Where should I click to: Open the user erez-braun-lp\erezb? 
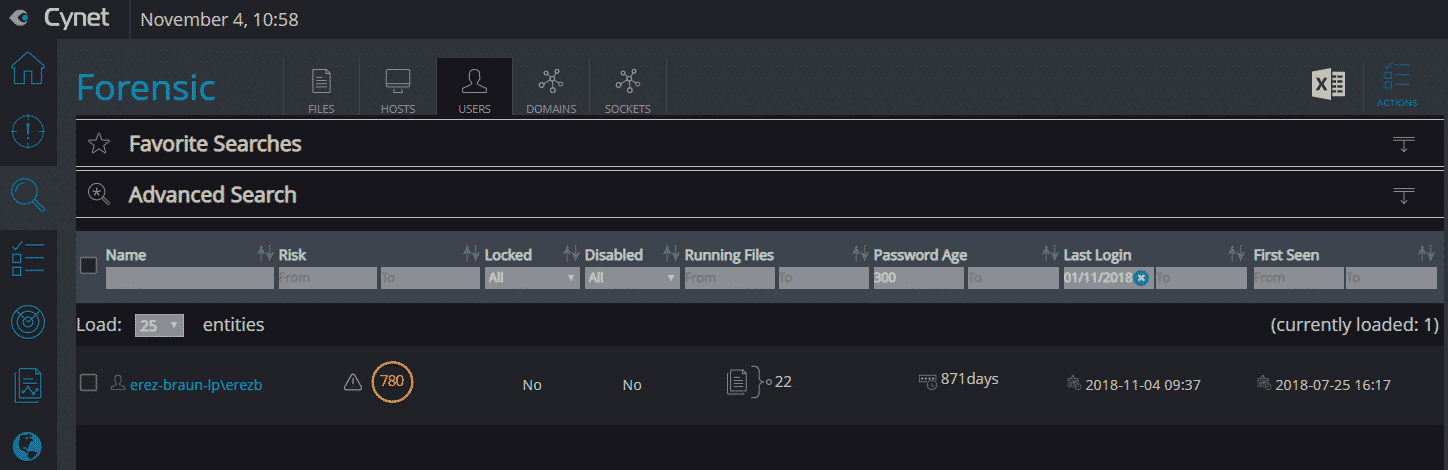[196, 384]
